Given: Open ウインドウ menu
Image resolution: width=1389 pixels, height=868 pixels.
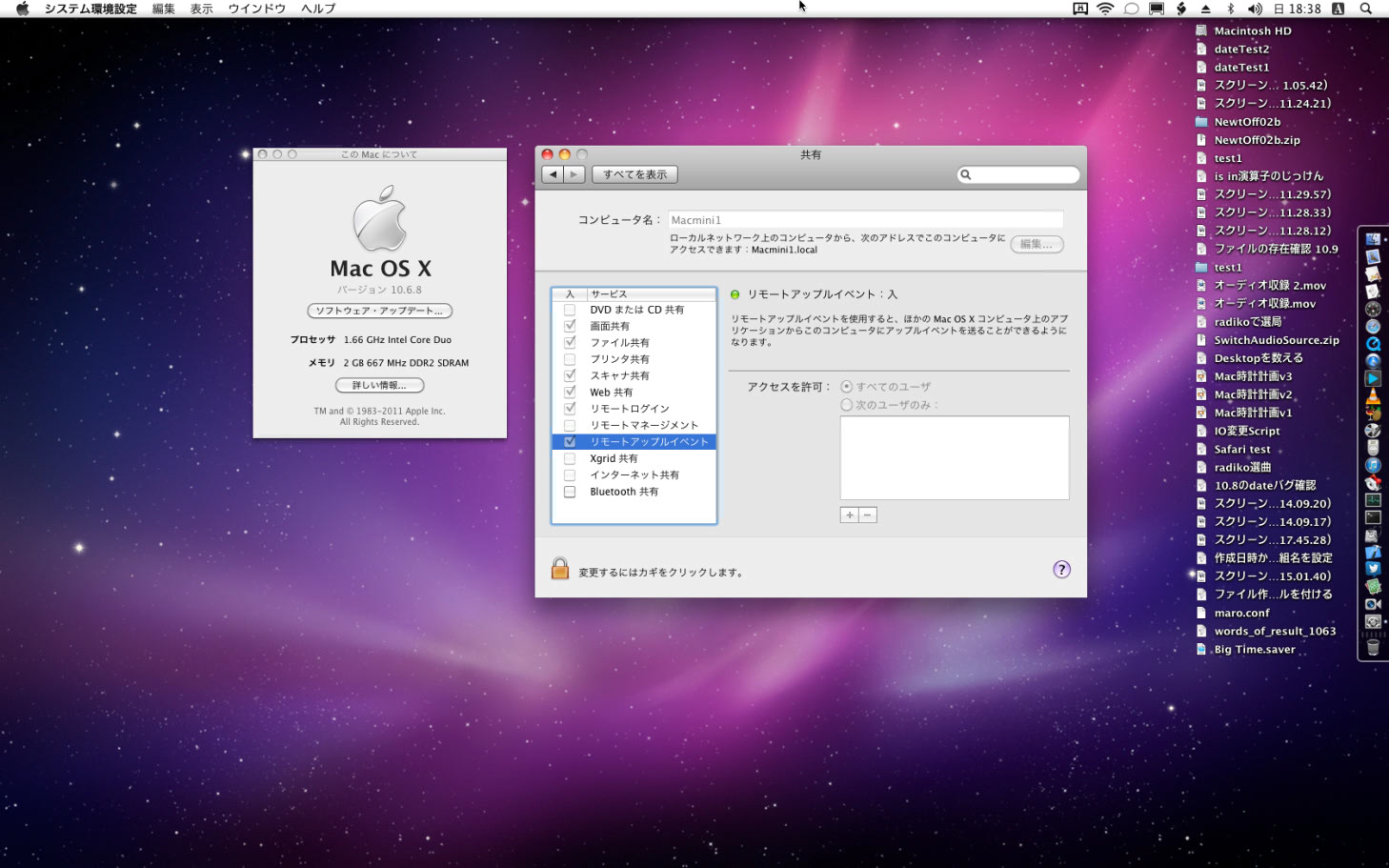Looking at the screenshot, I should [x=256, y=9].
